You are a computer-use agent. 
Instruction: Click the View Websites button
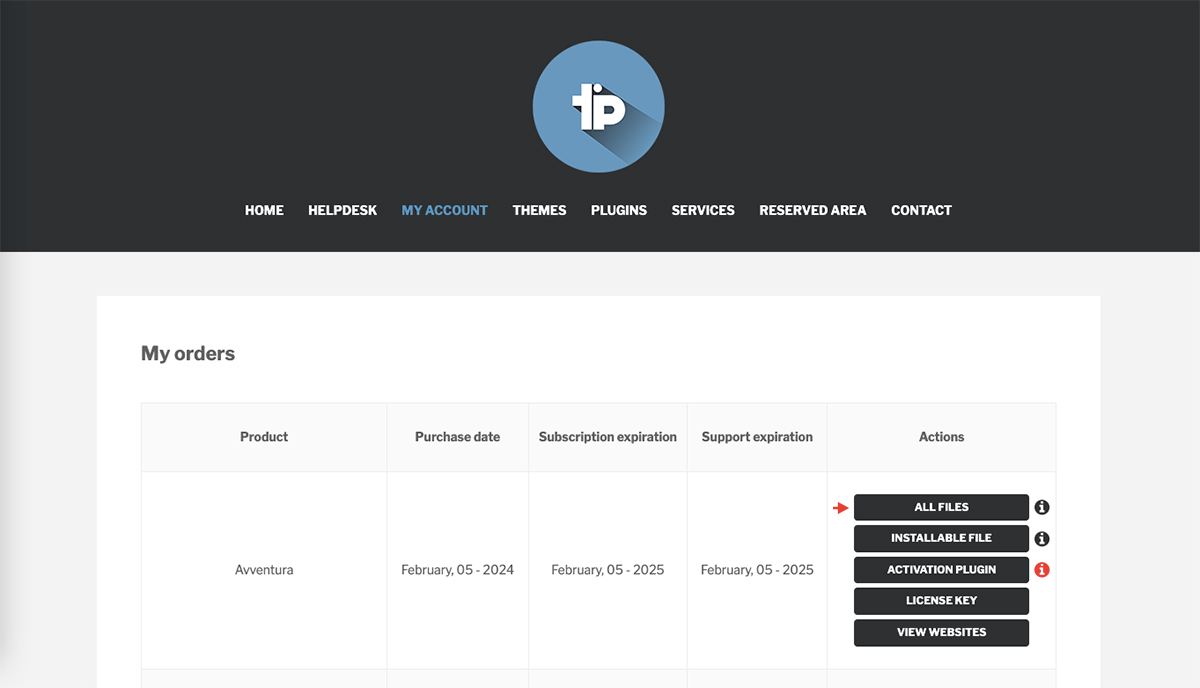[x=941, y=633]
